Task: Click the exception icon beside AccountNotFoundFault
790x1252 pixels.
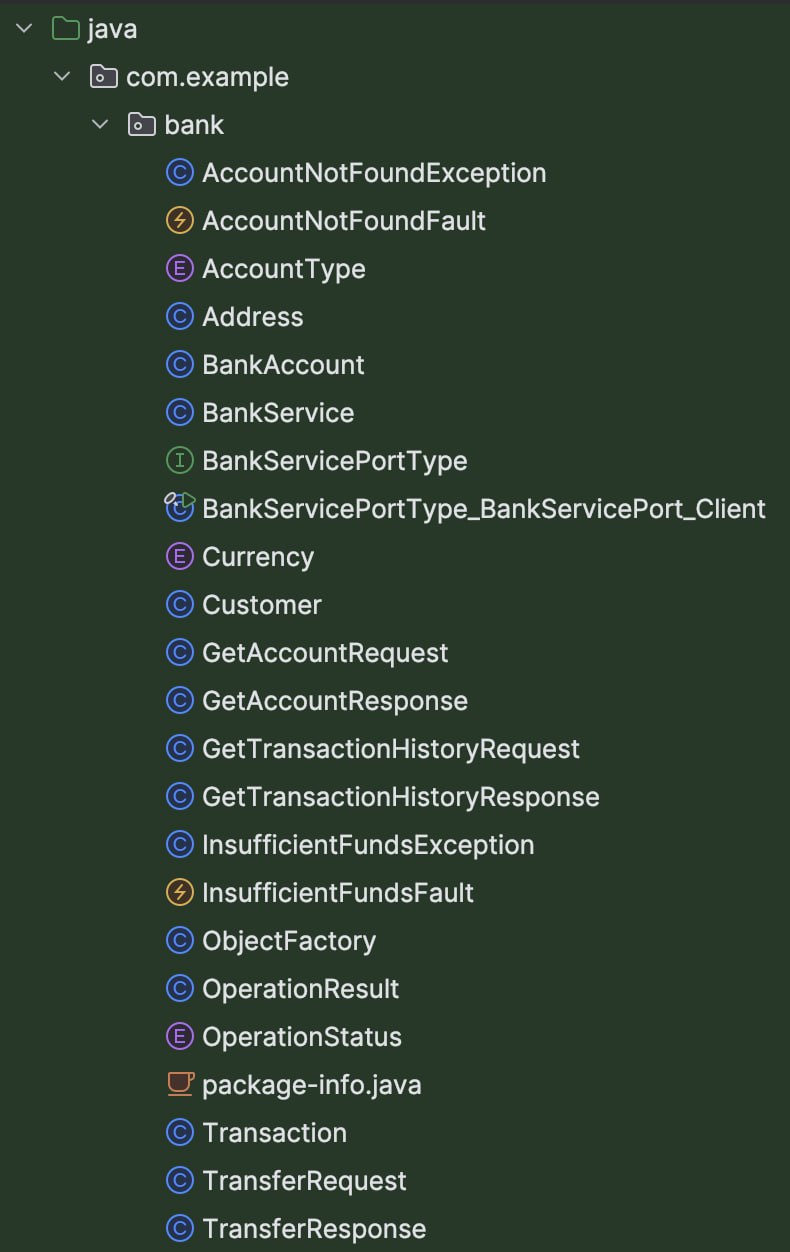Action: click(x=179, y=221)
